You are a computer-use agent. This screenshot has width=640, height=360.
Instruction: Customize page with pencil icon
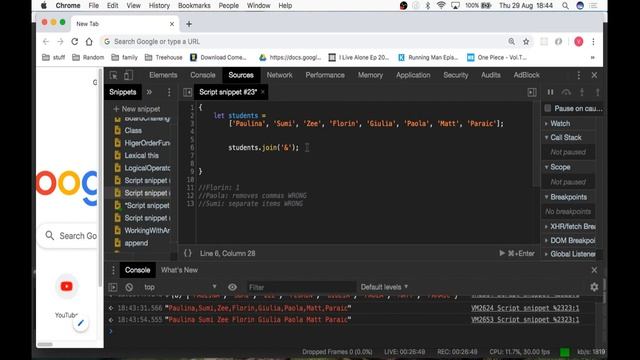click(x=81, y=324)
